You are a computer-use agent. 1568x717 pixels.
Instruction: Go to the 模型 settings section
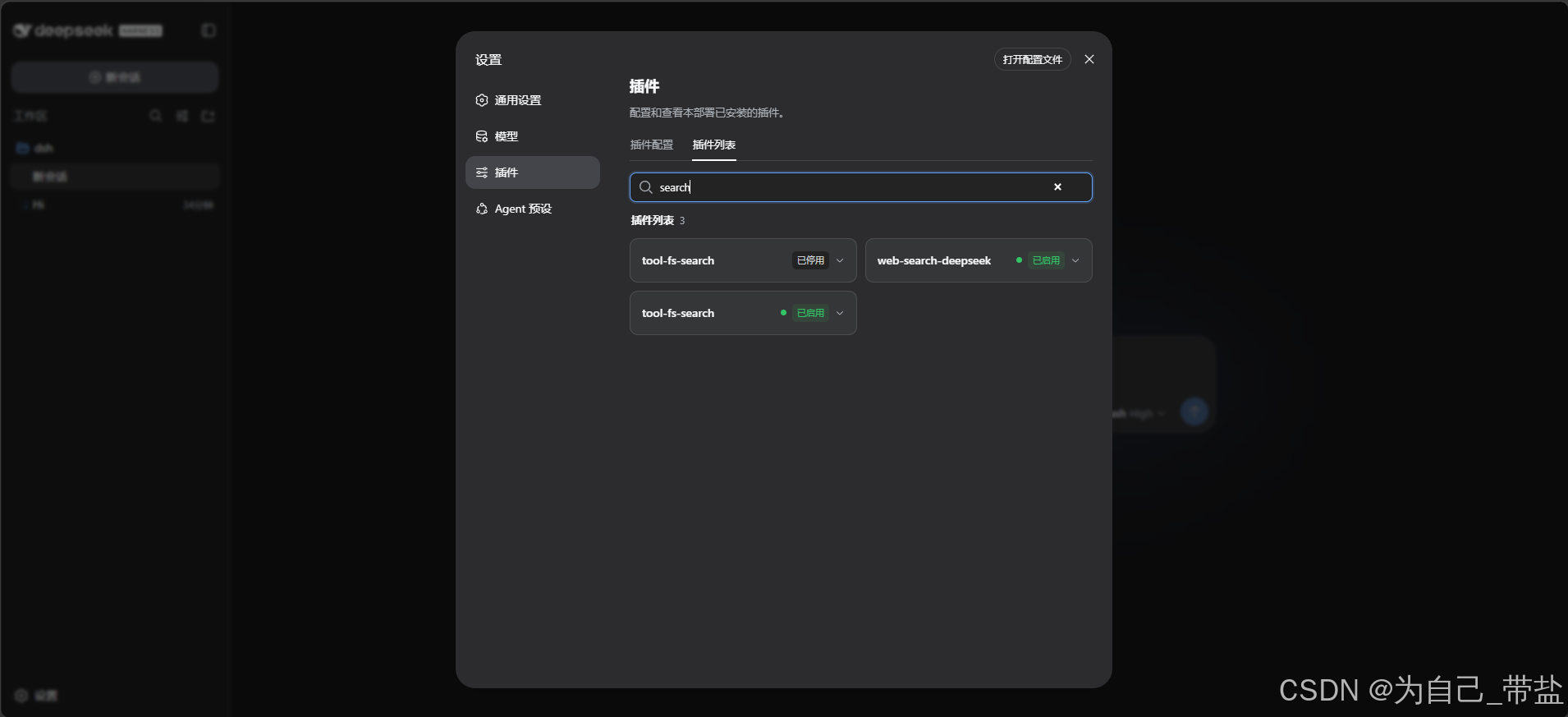point(532,136)
